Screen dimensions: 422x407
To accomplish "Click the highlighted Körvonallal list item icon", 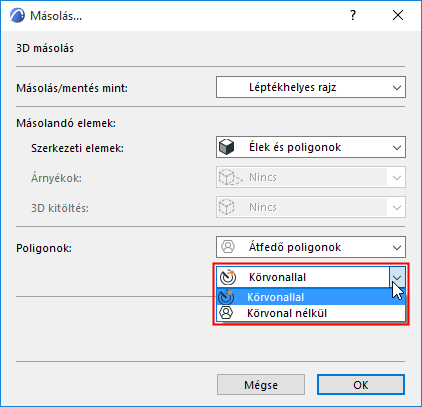I will (226, 297).
